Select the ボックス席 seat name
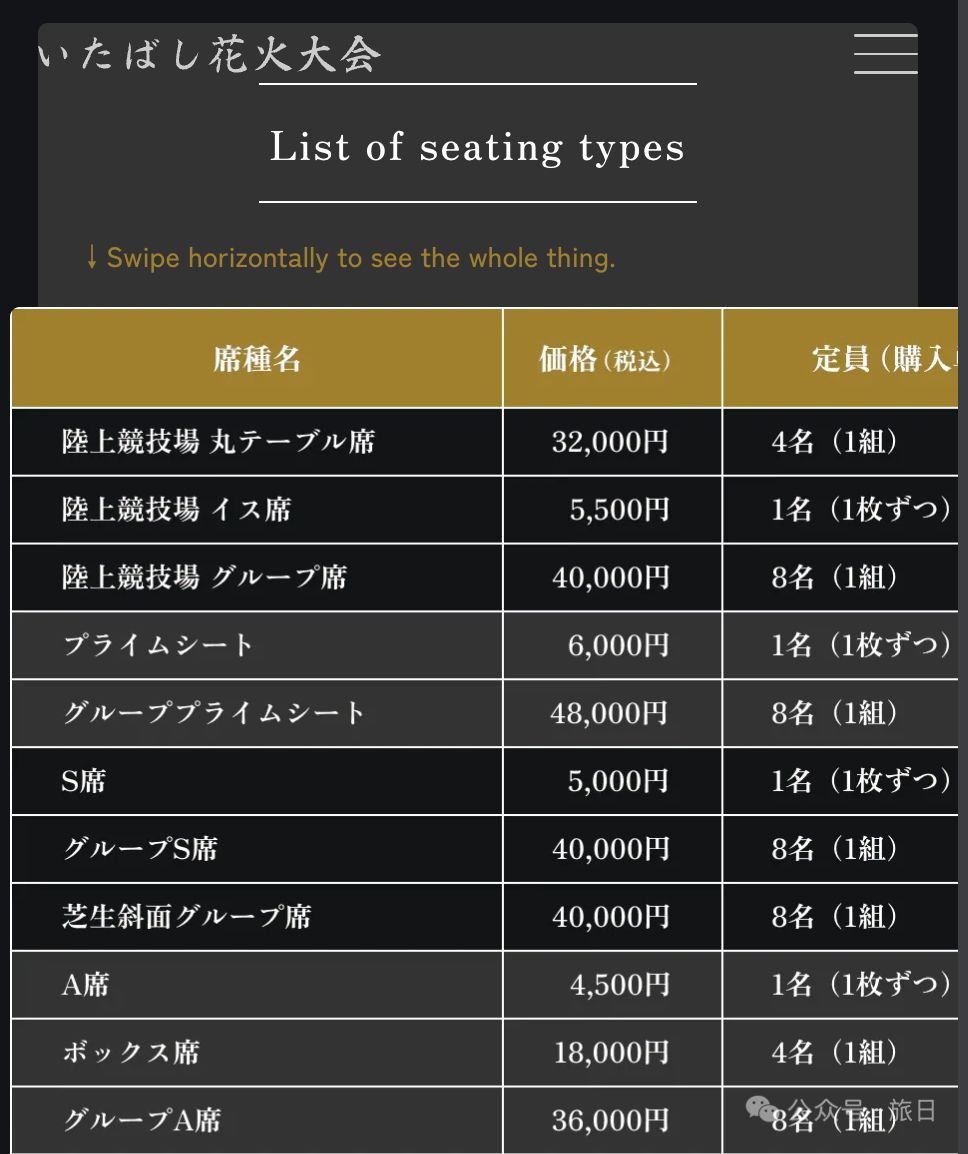968x1154 pixels. pos(131,1052)
